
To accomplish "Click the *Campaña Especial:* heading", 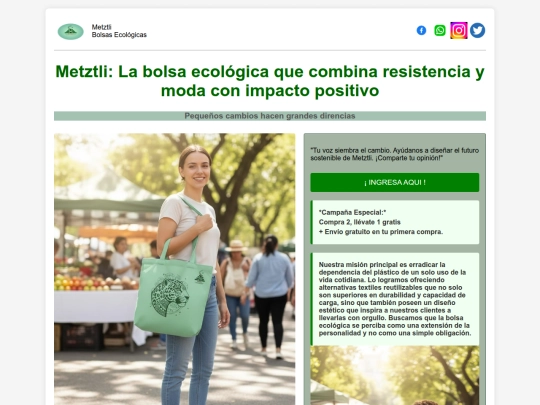I will point(352,212).
